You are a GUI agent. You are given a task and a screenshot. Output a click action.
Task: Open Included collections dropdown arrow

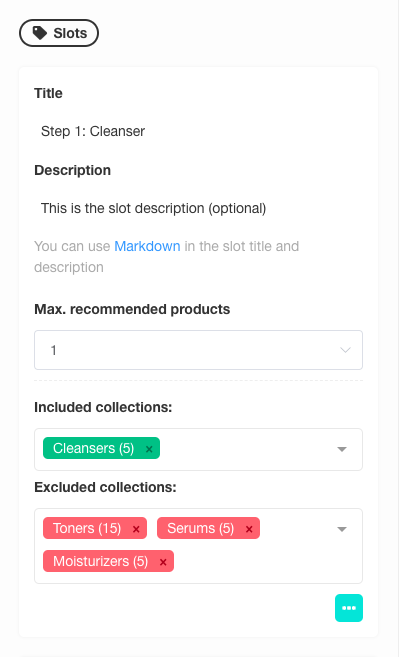tap(342, 449)
